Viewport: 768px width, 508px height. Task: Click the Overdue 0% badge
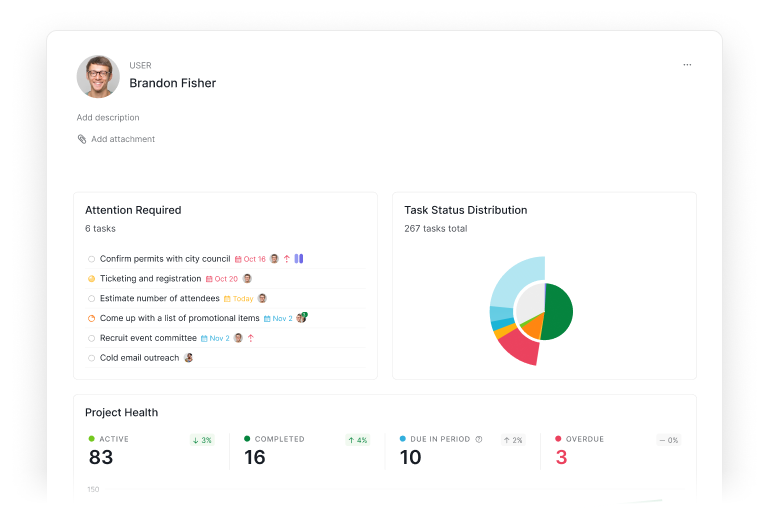(669, 440)
